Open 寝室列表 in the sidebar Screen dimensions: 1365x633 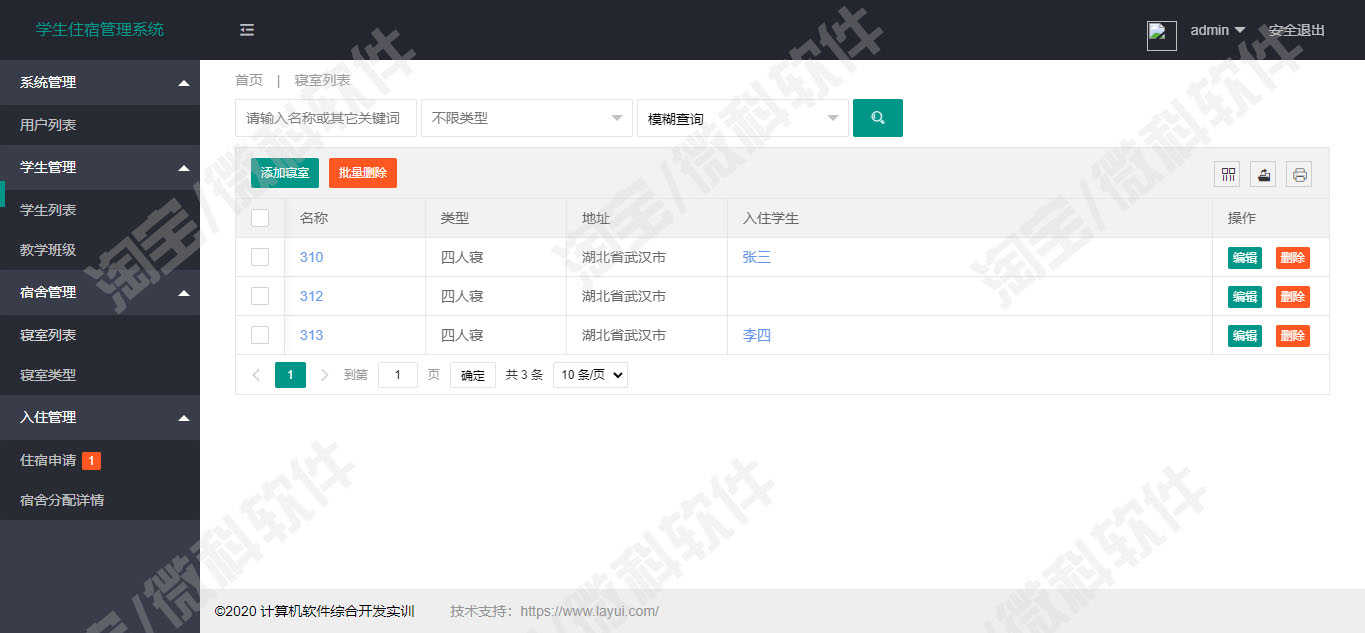pyautogui.click(x=100, y=335)
